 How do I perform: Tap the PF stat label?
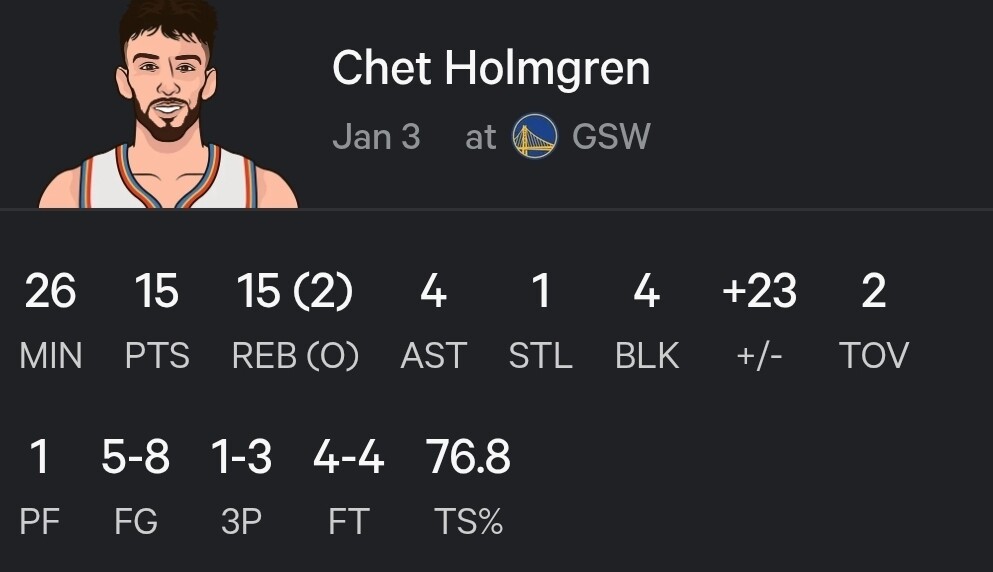[39, 521]
